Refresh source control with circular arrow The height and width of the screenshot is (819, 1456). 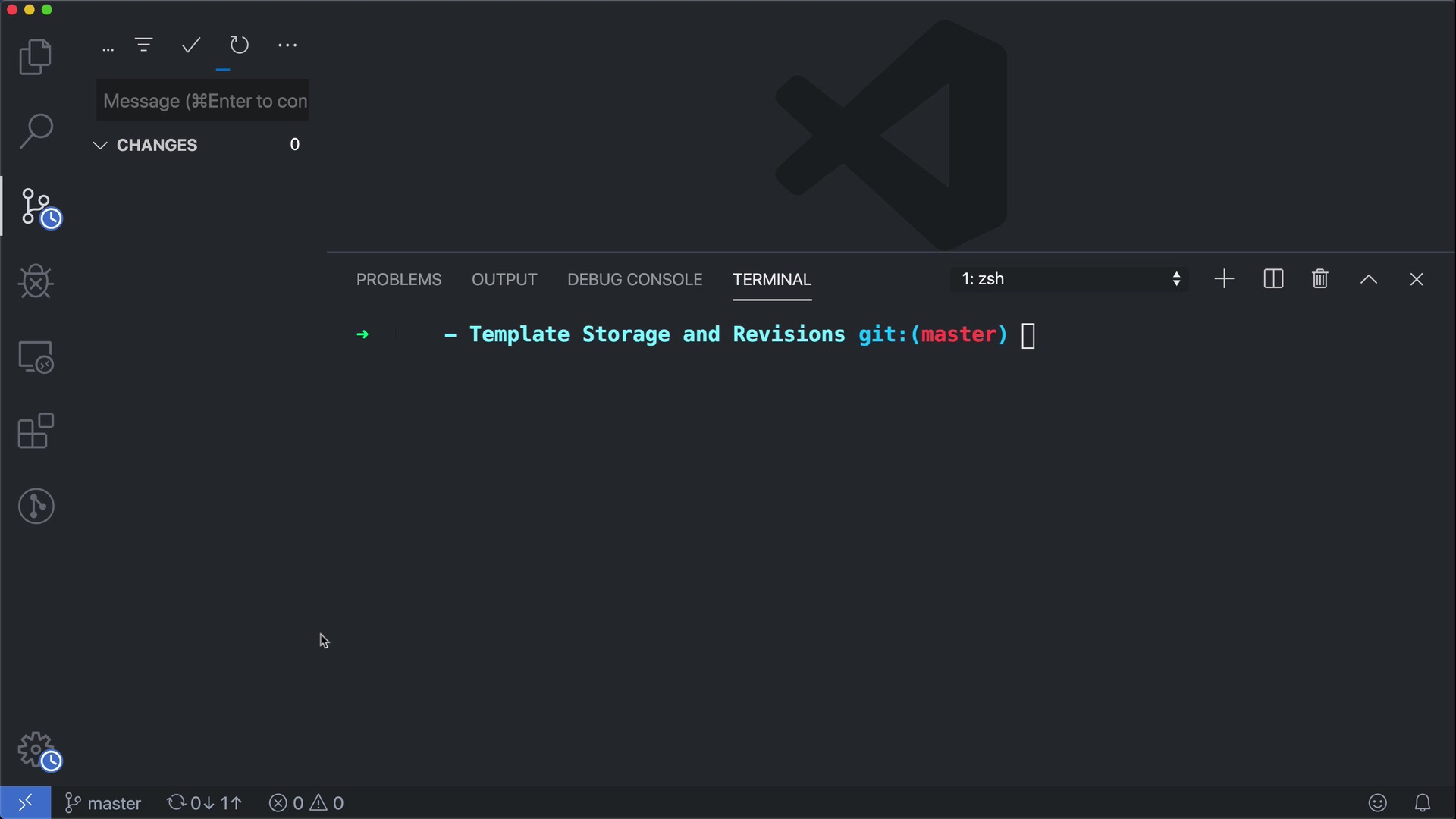pyautogui.click(x=239, y=45)
